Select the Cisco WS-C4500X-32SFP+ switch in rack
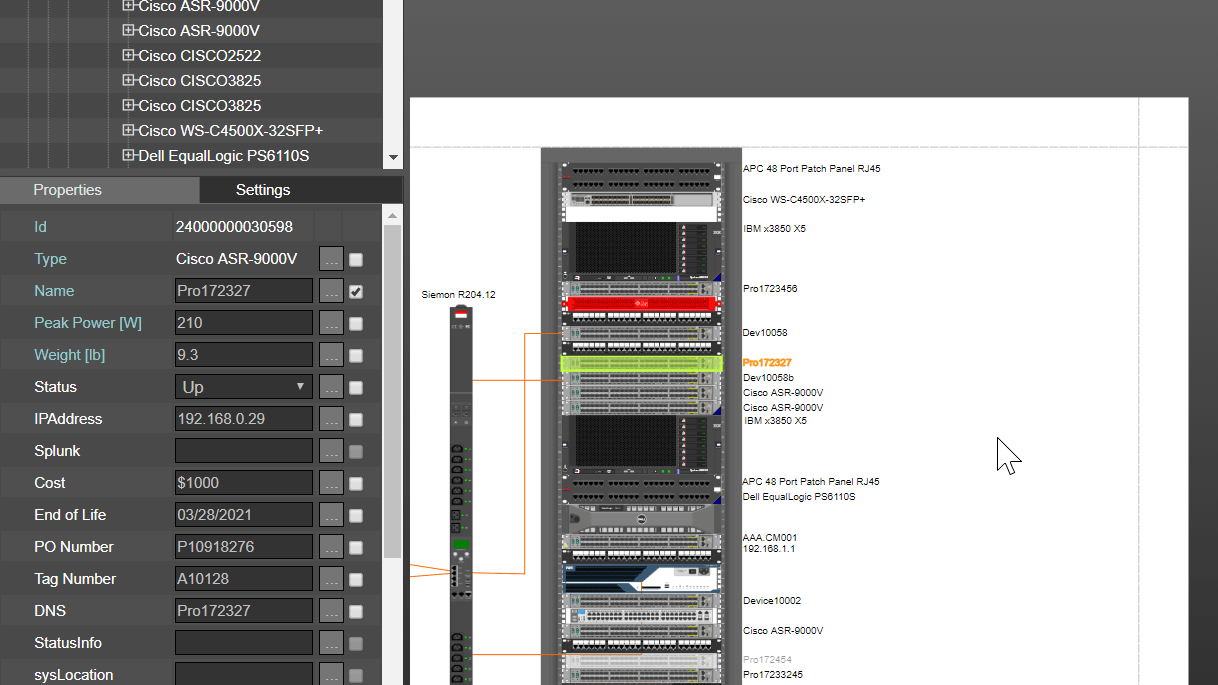Viewport: 1218px width, 685px height. click(642, 200)
